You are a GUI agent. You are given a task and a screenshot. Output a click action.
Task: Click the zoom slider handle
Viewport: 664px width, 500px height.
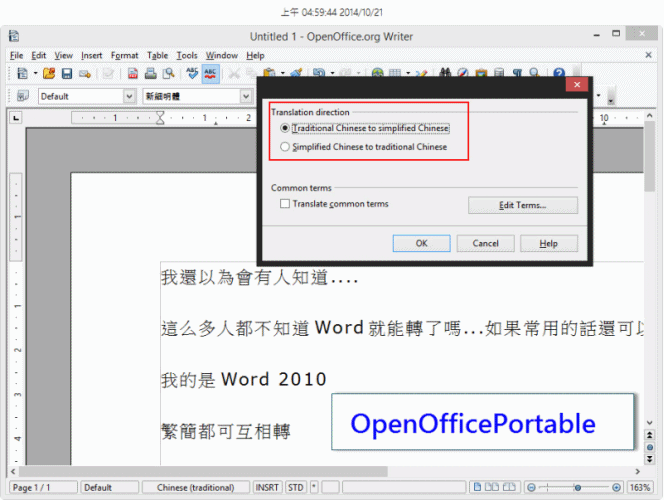pyautogui.click(x=578, y=488)
